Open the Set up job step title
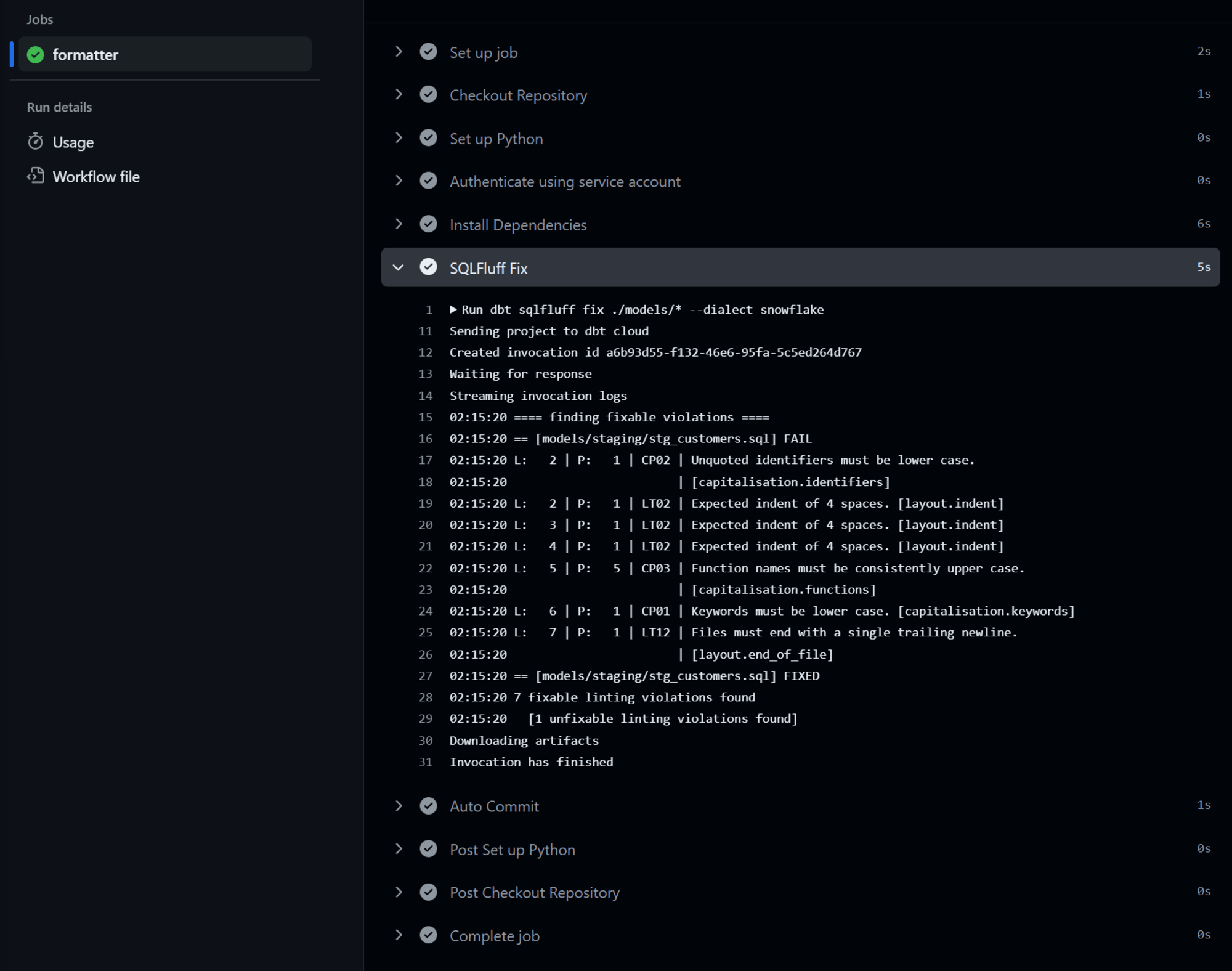This screenshot has height=971, width=1232. click(484, 52)
